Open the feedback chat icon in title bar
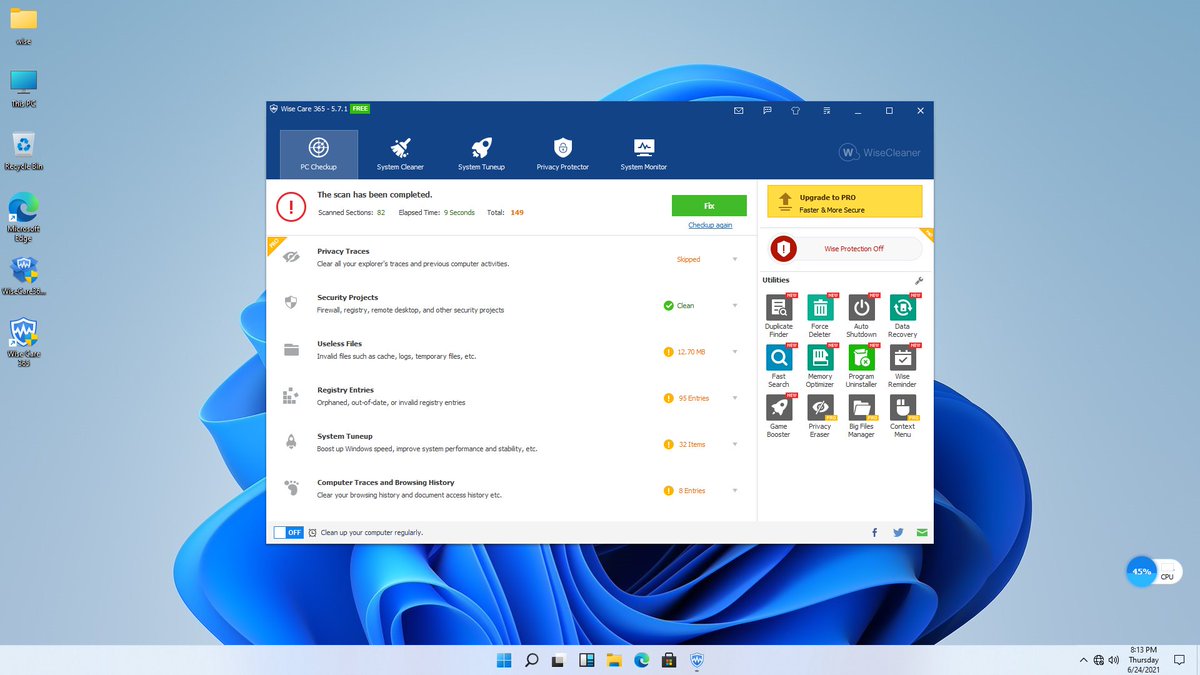The image size is (1200, 675). pos(767,110)
